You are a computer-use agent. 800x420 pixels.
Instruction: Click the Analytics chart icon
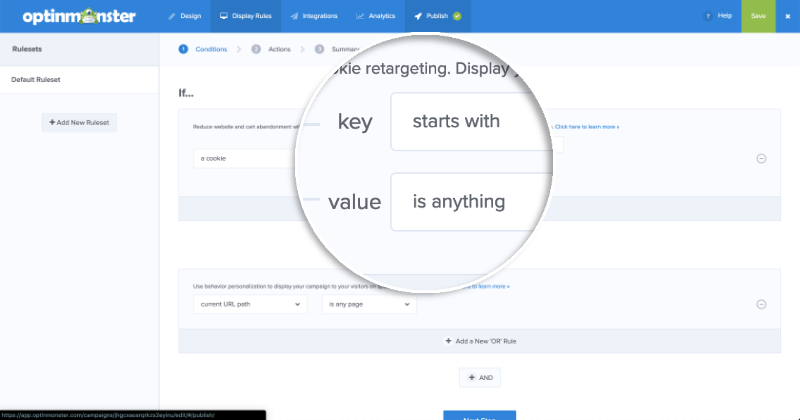[x=360, y=16]
